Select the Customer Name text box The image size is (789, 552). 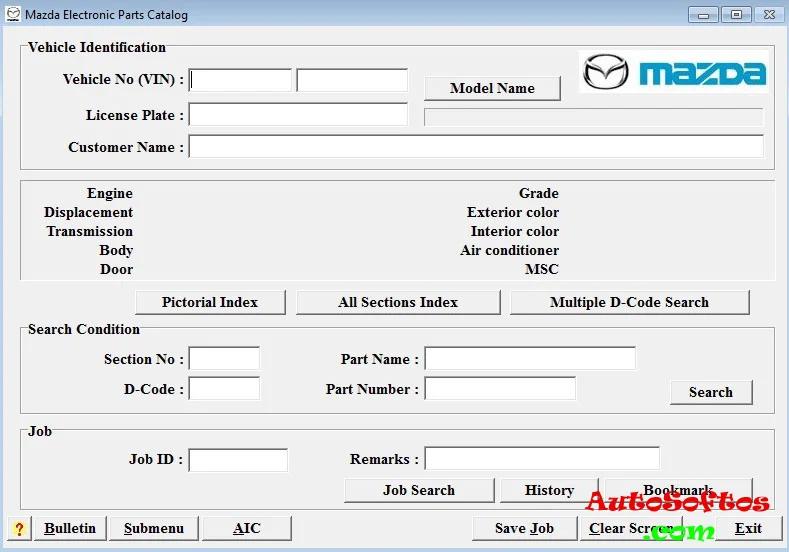475,147
